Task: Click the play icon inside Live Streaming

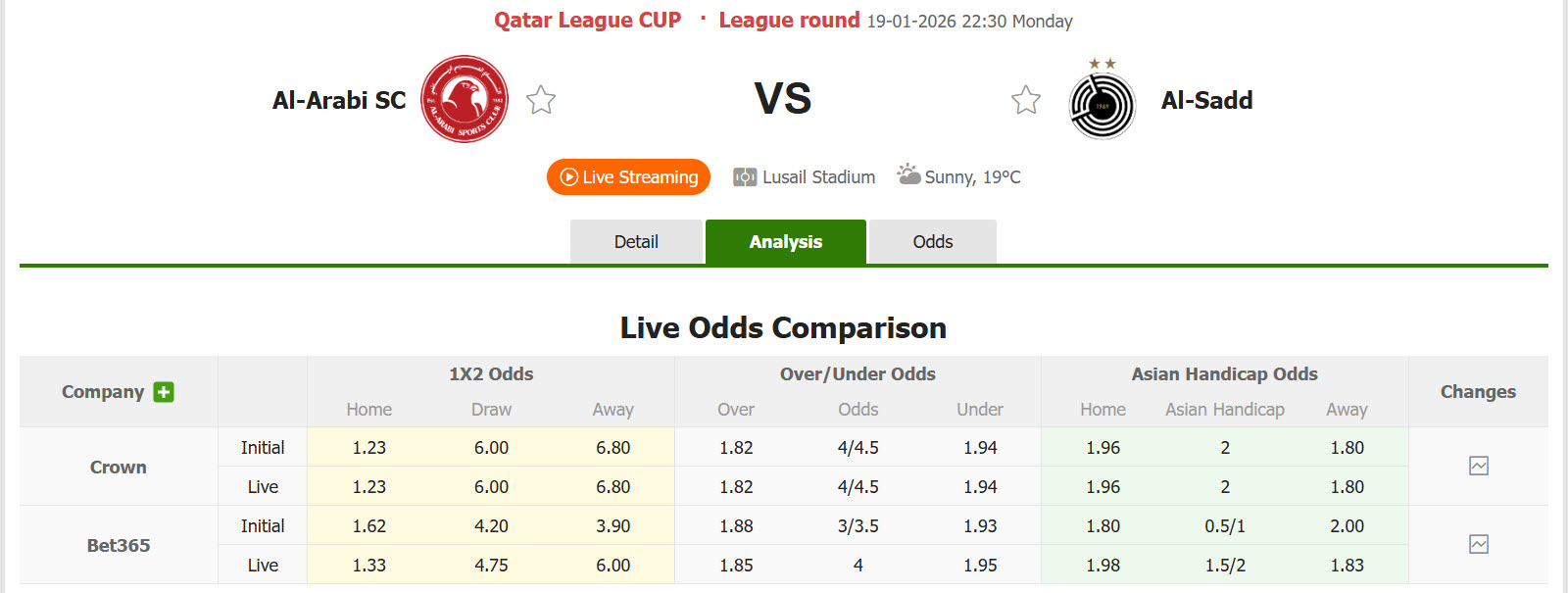Action: [569, 177]
